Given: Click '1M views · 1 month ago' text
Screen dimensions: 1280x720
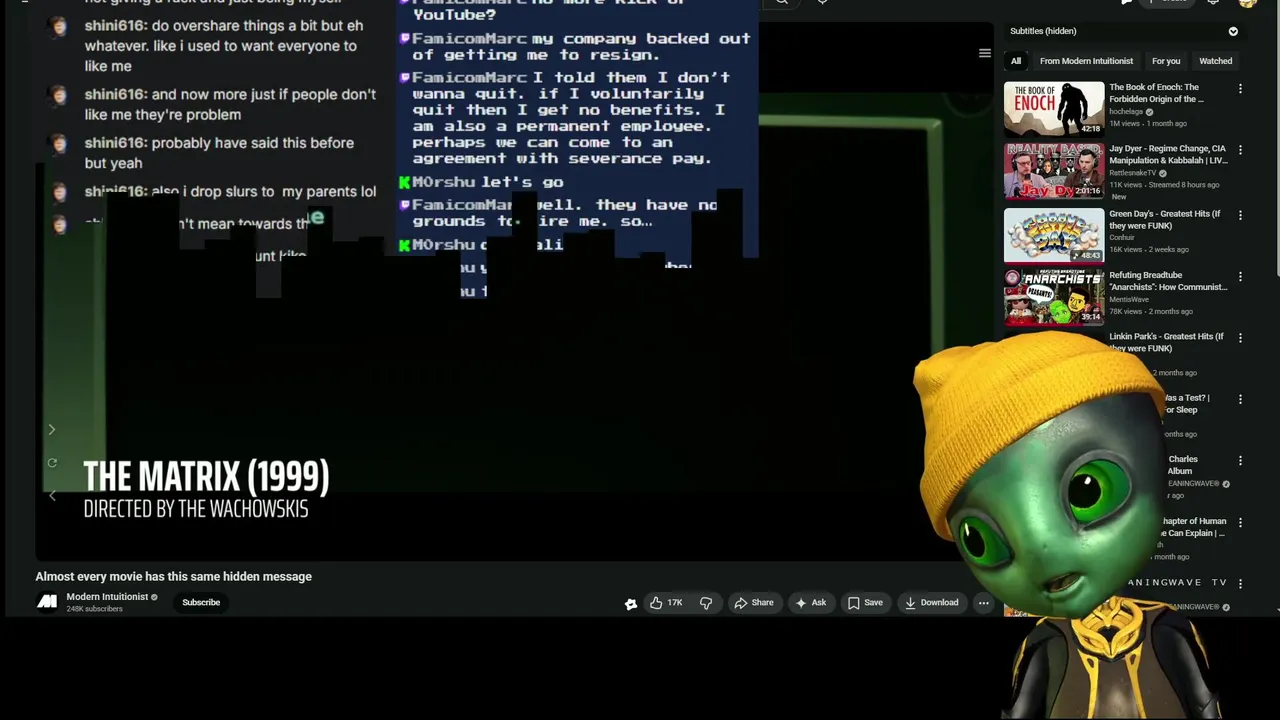Looking at the screenshot, I should click(x=1148, y=124).
